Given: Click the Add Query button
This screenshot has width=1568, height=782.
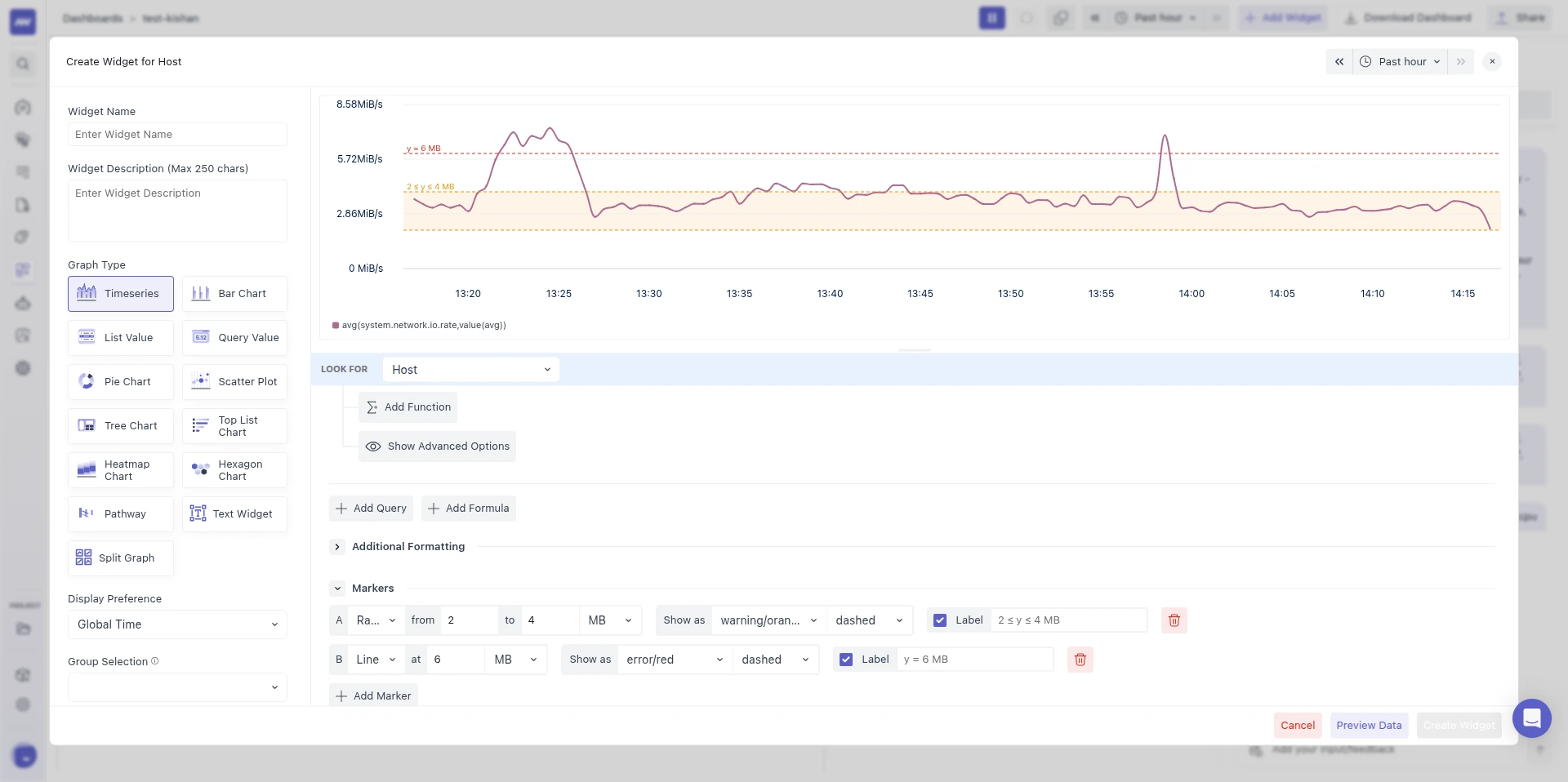Looking at the screenshot, I should tap(371, 509).
